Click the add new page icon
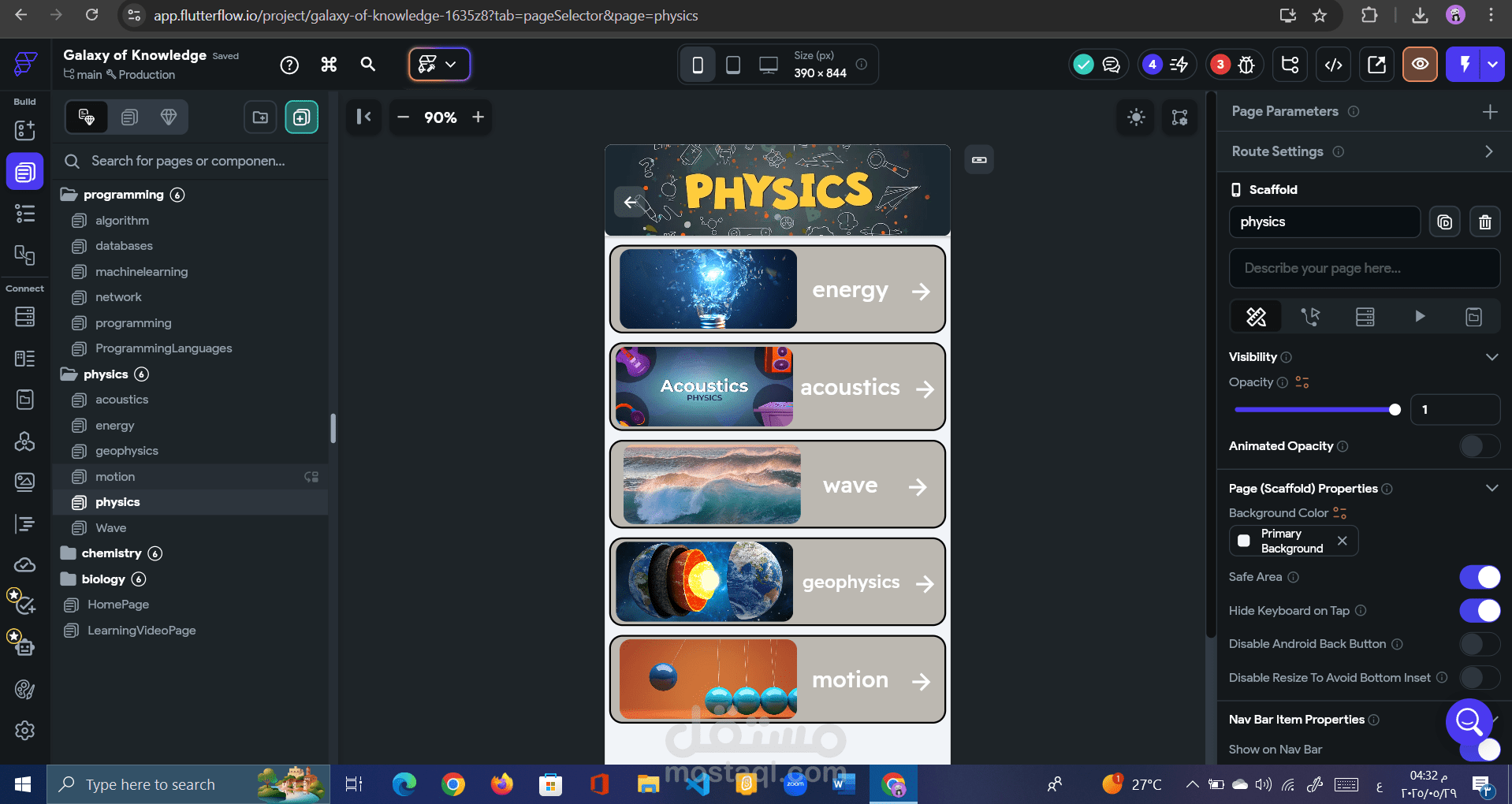The image size is (1512, 804). (x=301, y=117)
